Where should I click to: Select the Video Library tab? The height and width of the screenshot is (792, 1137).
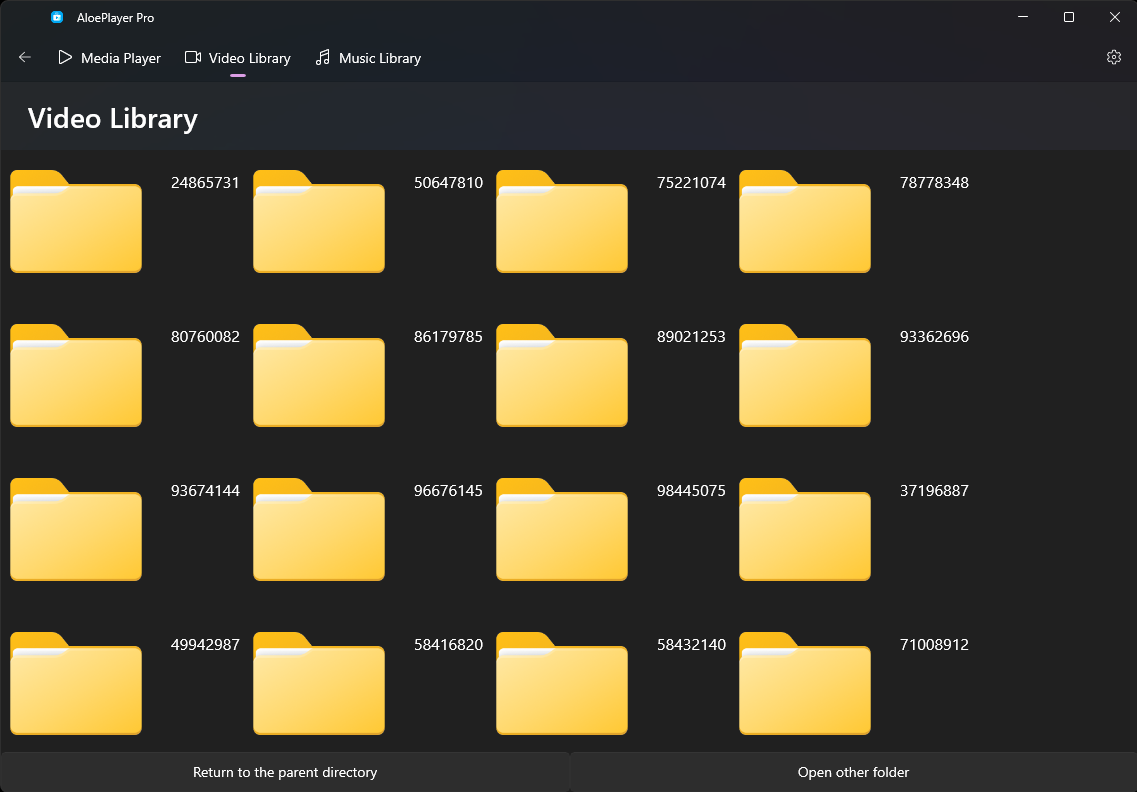click(x=238, y=58)
